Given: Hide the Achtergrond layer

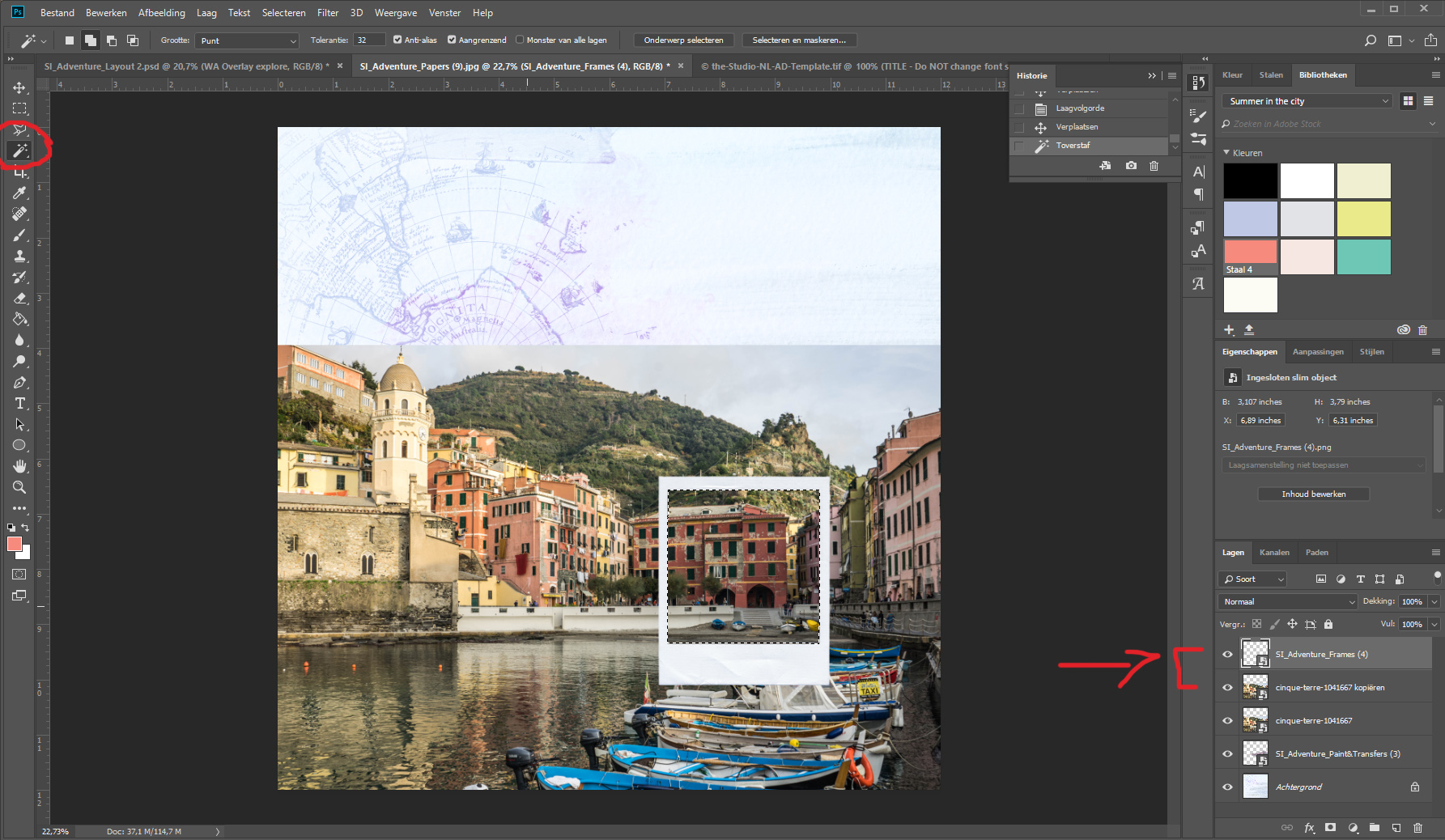Looking at the screenshot, I should [1227, 787].
